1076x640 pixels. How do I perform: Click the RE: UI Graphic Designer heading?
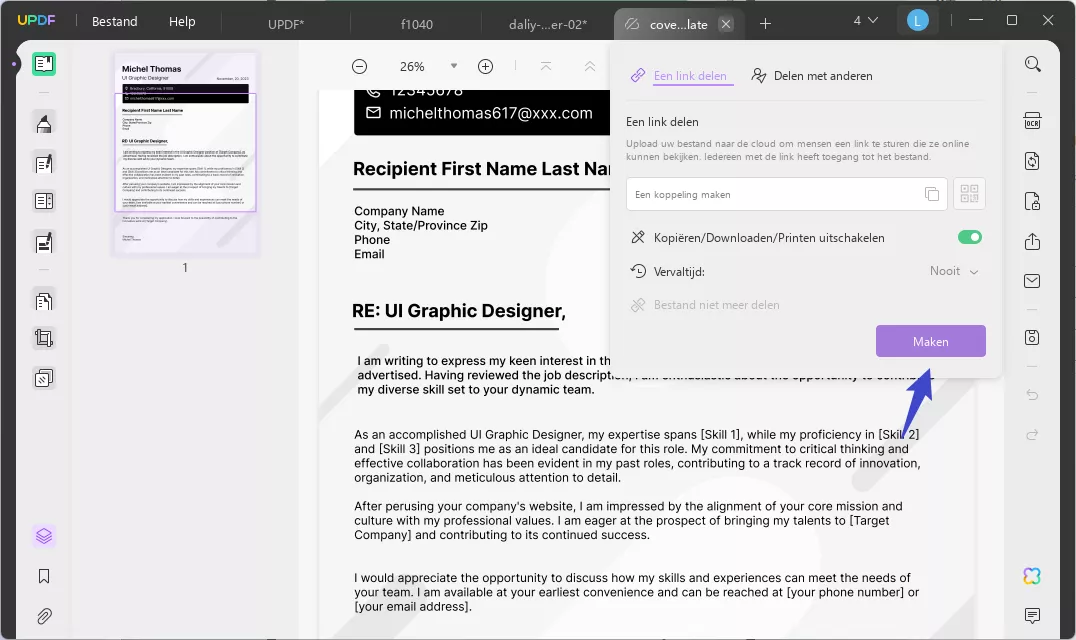click(458, 311)
